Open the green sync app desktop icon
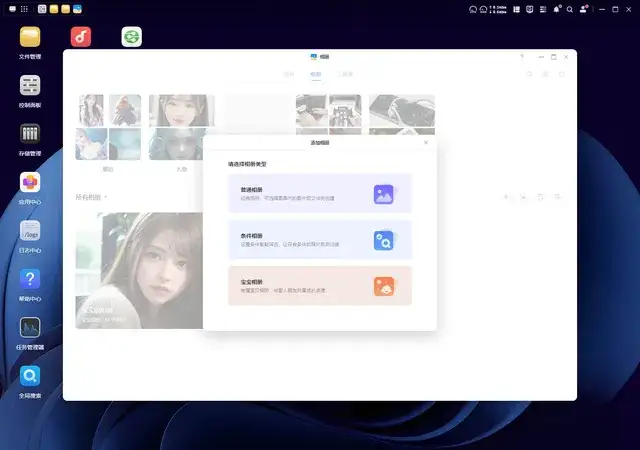 131,37
